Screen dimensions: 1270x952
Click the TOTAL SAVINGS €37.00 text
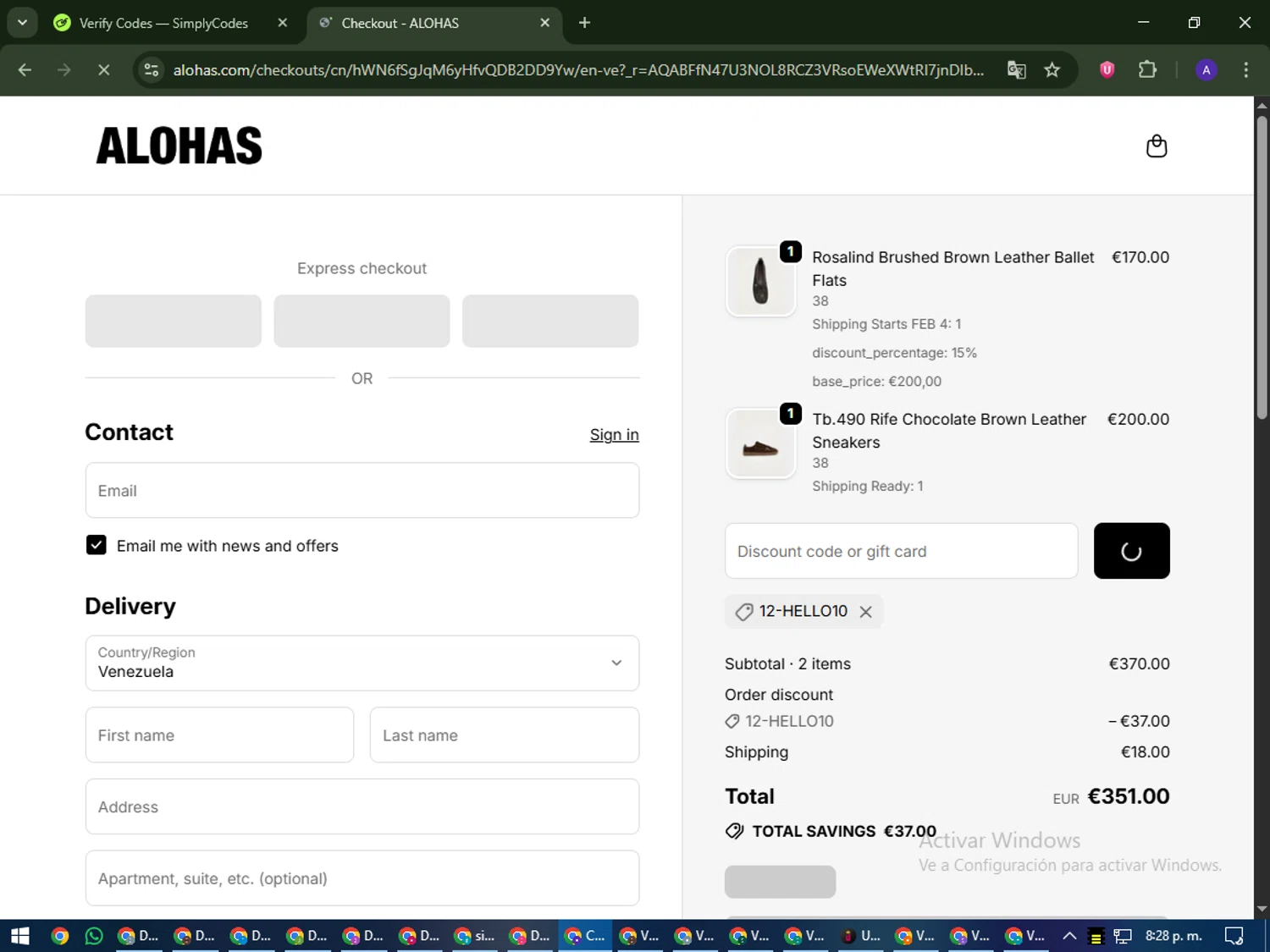tap(844, 831)
